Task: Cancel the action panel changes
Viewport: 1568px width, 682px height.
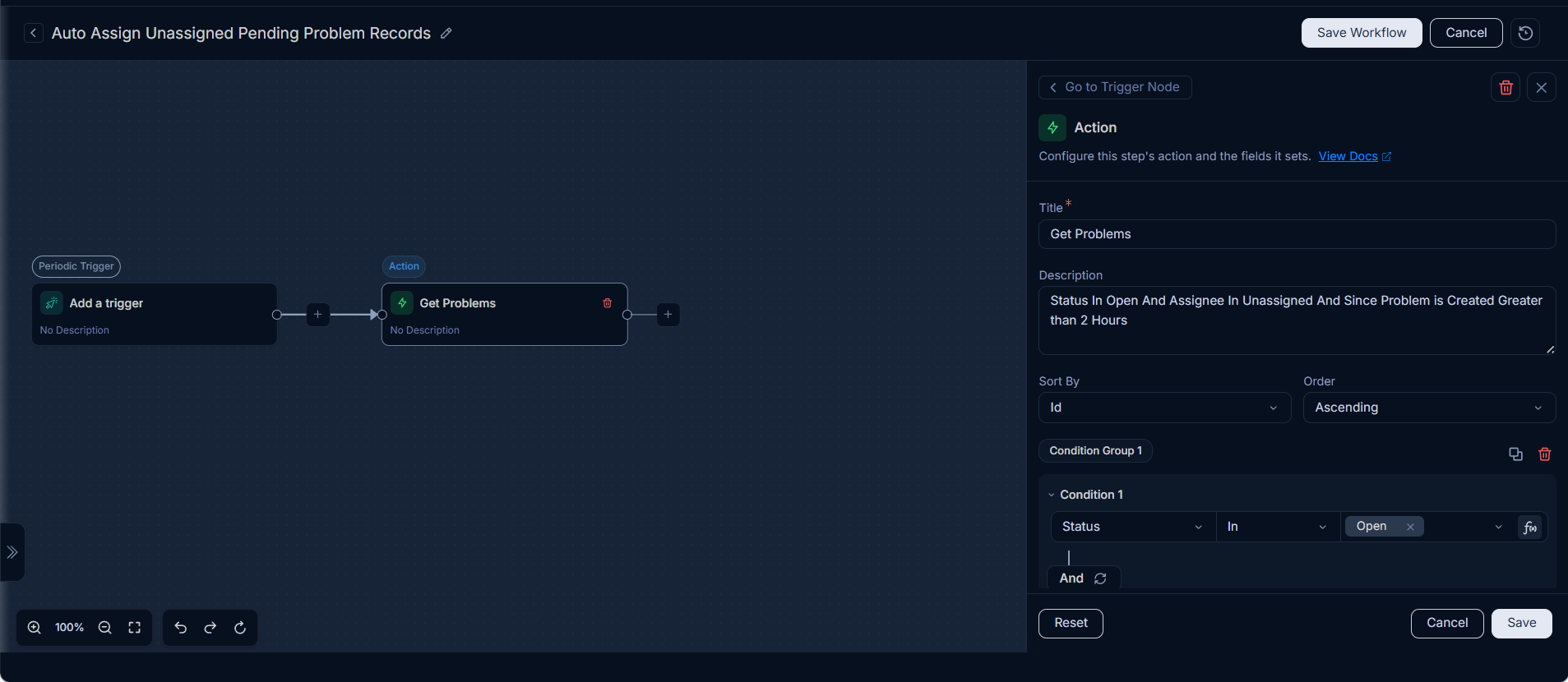Action: pos(1447,623)
